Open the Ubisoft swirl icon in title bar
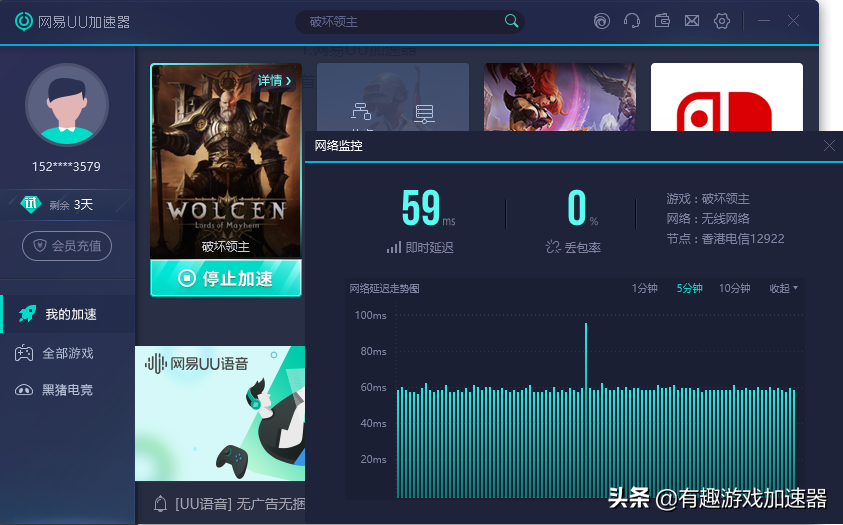The image size is (843, 525). pyautogui.click(x=602, y=21)
